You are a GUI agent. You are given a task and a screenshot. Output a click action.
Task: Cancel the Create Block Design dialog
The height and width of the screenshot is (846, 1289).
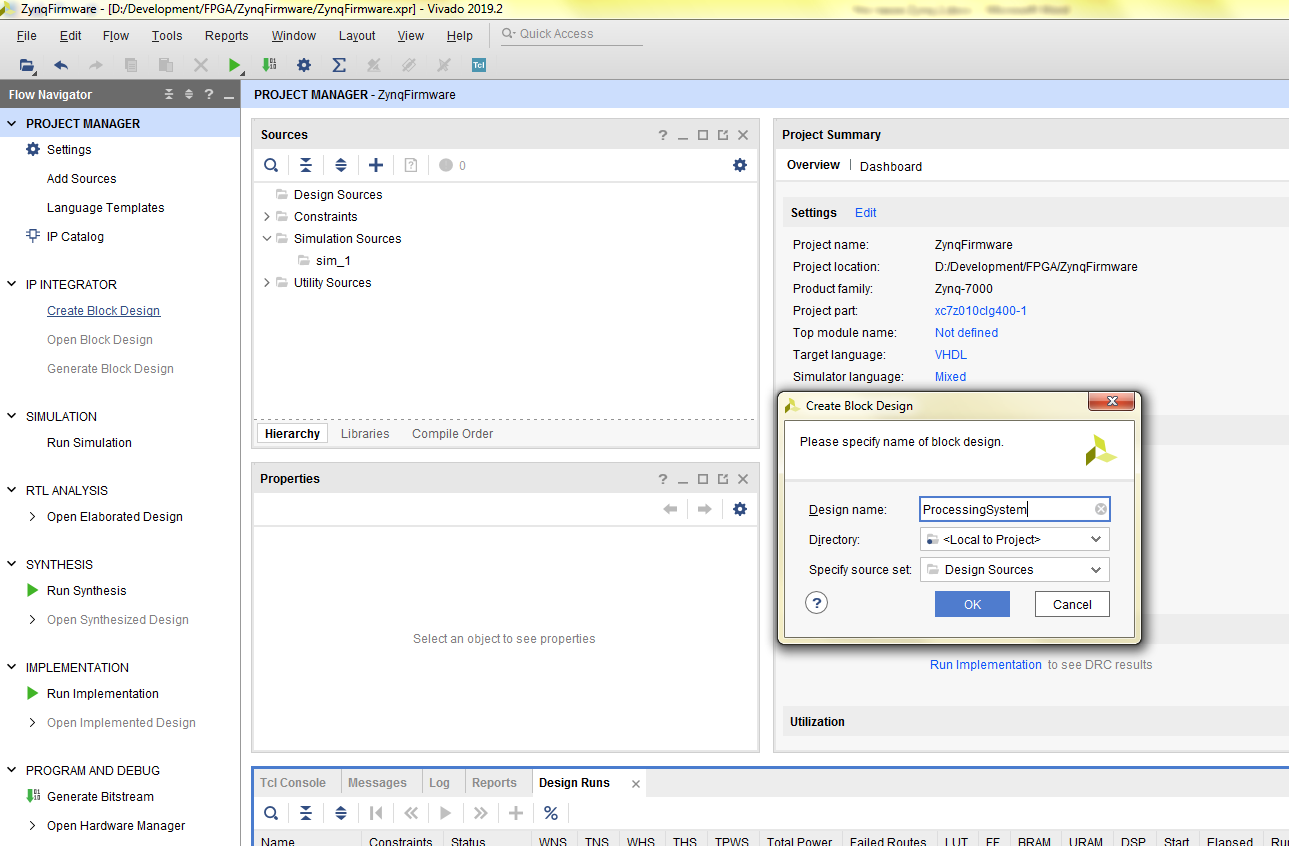tap(1072, 604)
